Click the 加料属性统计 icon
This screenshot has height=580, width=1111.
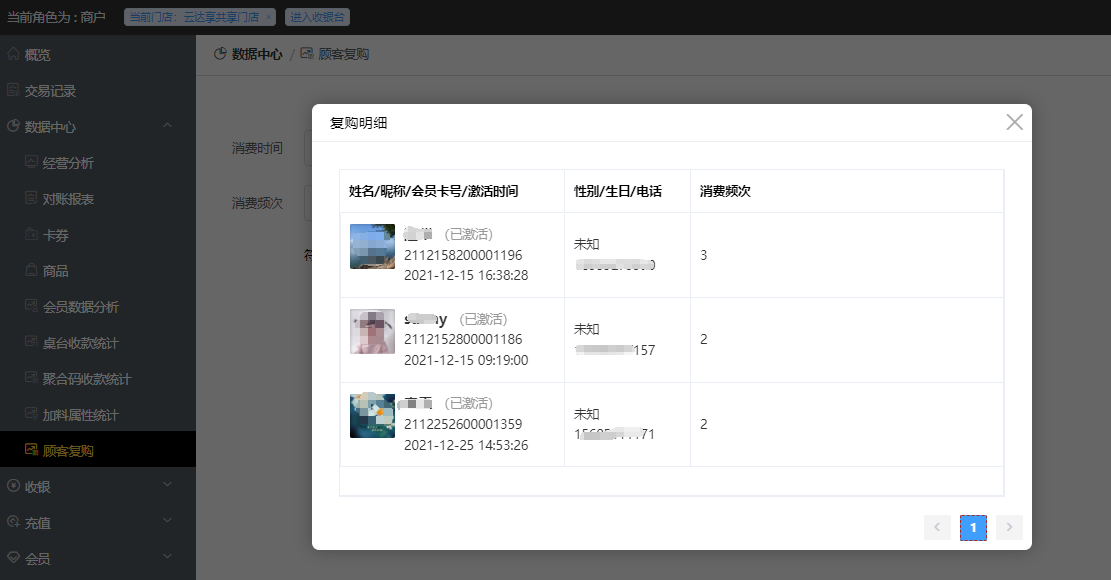click(x=31, y=414)
